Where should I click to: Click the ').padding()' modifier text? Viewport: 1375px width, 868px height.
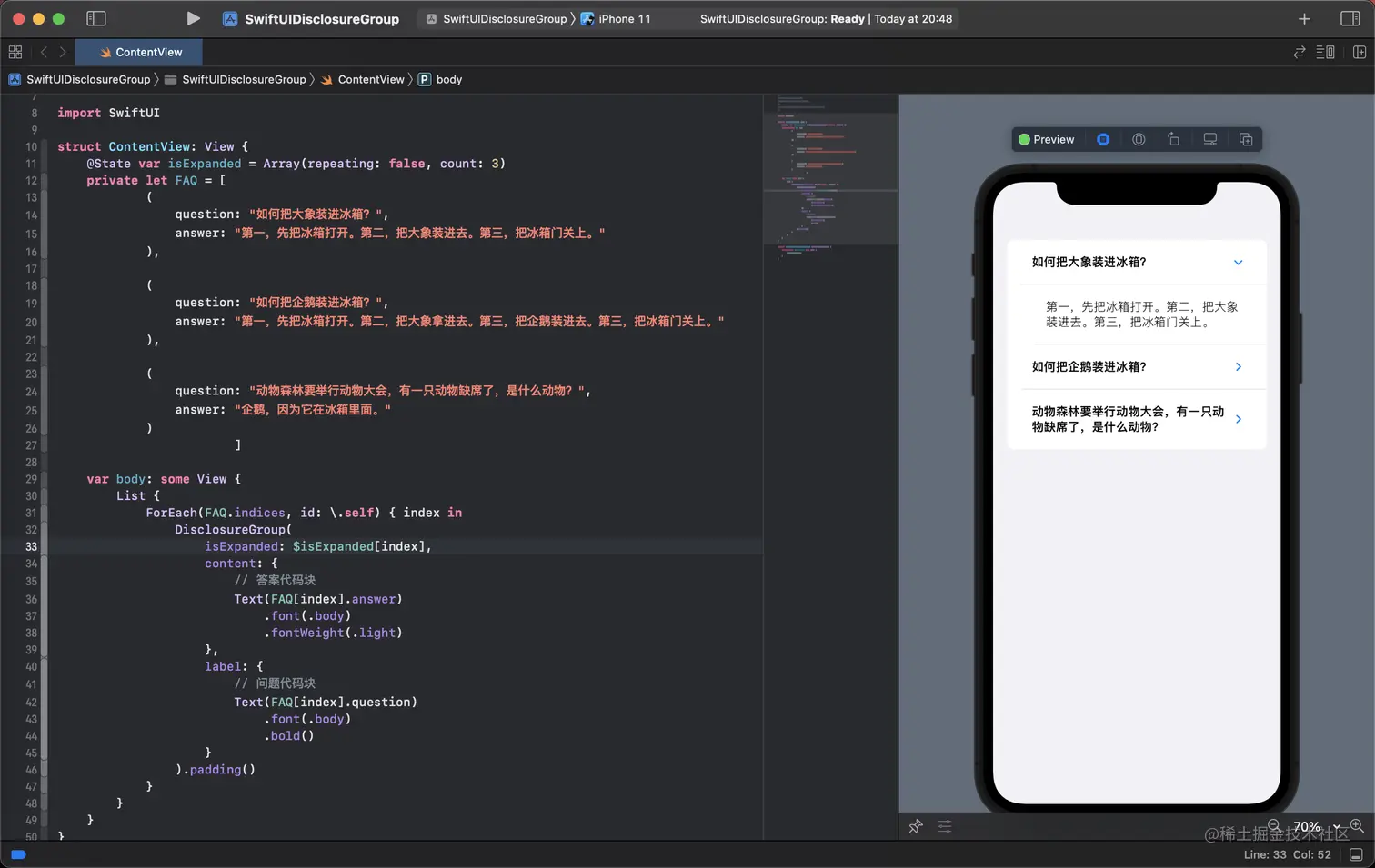tap(216, 769)
